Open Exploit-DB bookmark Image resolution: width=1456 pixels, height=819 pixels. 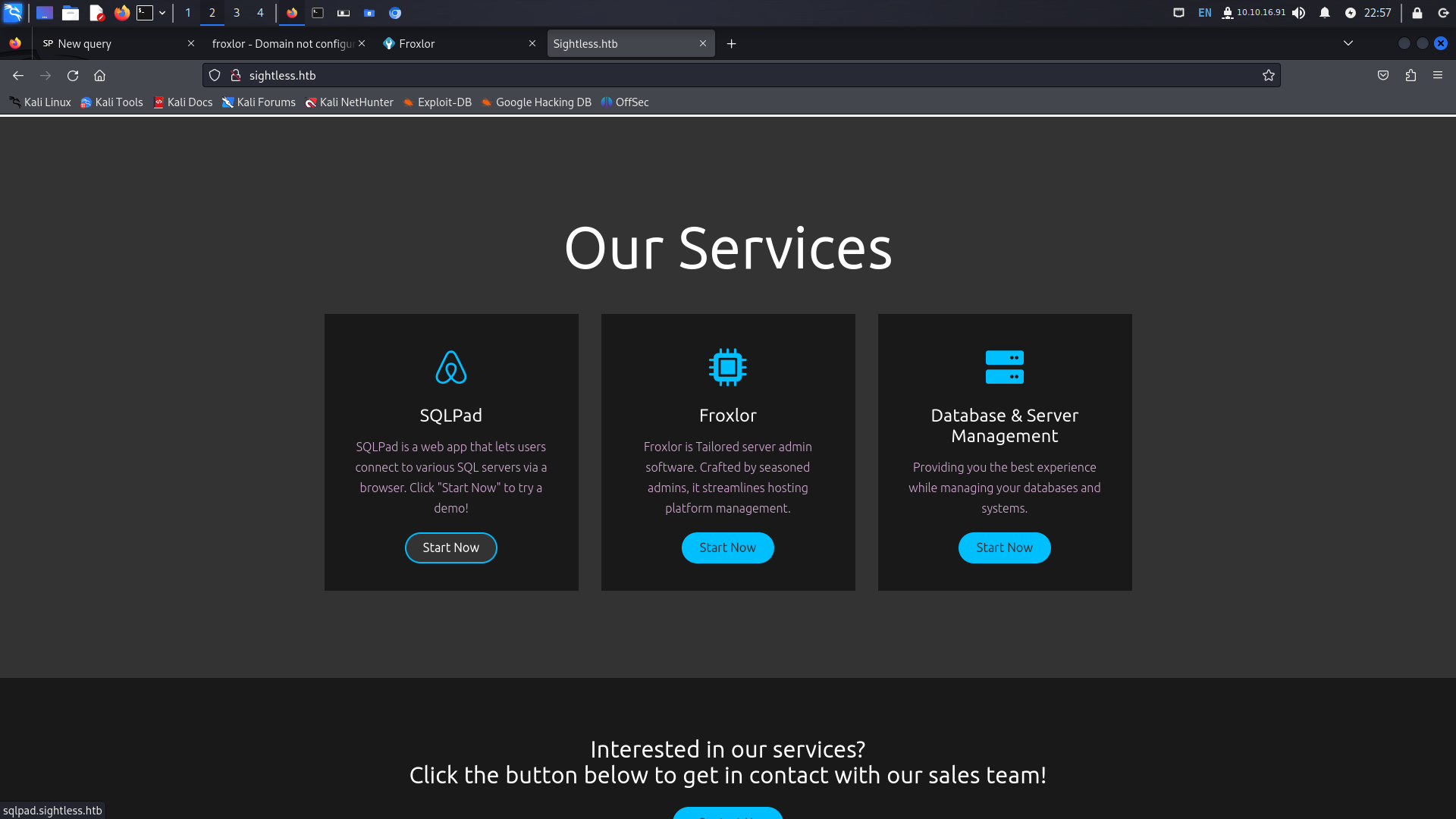(437, 102)
